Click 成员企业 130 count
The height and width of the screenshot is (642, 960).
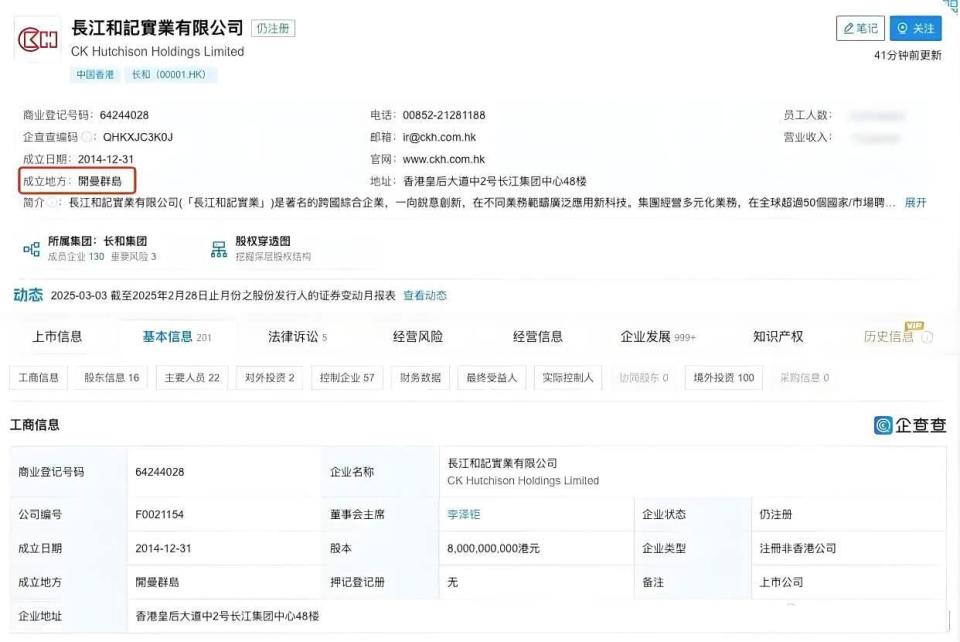pyautogui.click(x=76, y=256)
